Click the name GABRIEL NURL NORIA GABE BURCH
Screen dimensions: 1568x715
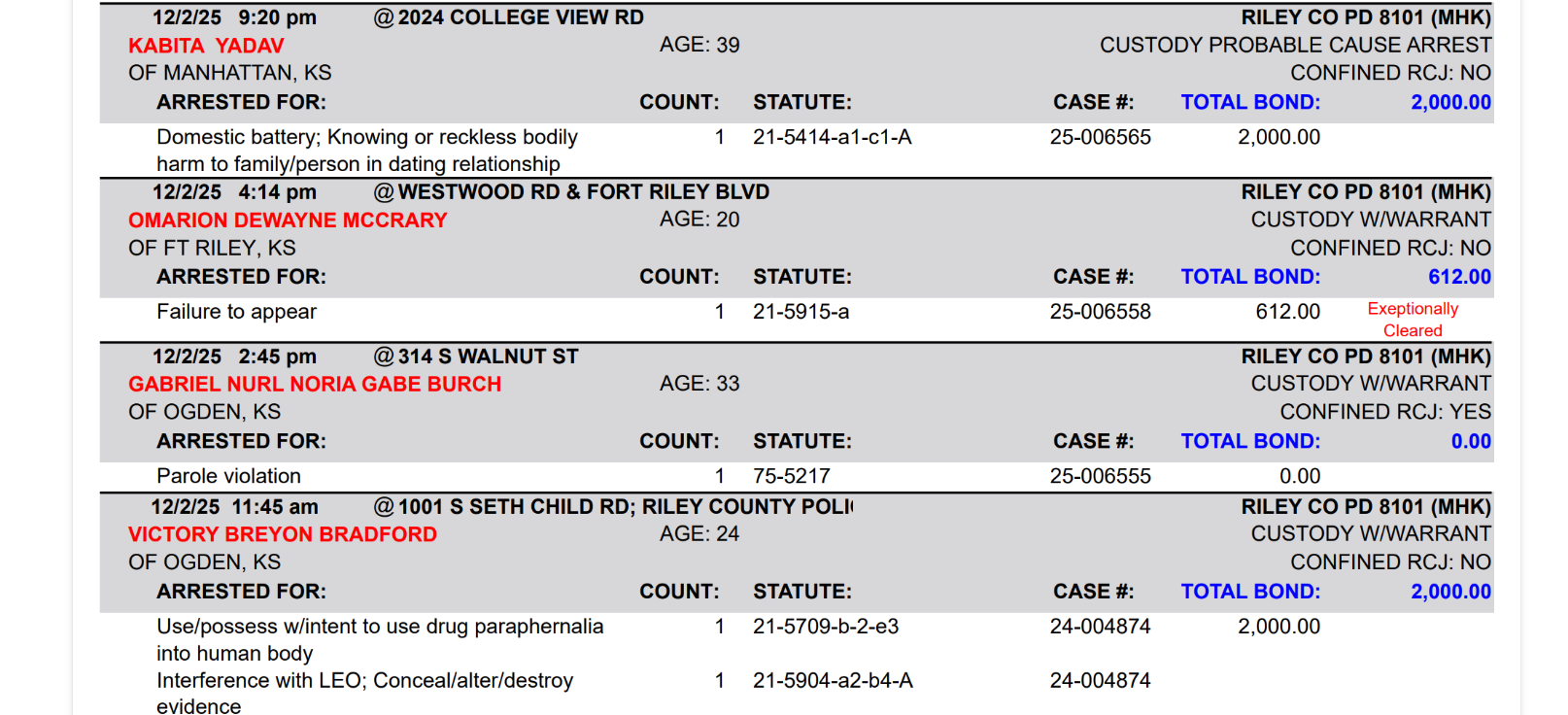[x=315, y=385]
